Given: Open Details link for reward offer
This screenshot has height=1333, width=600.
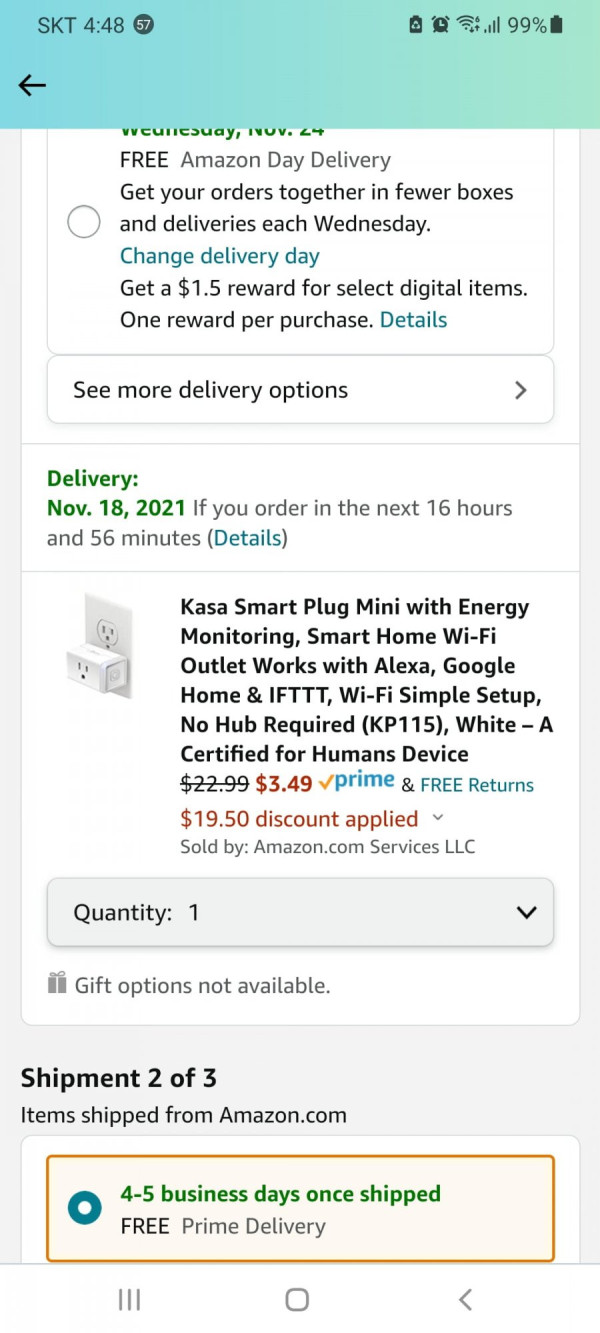Looking at the screenshot, I should tap(413, 320).
